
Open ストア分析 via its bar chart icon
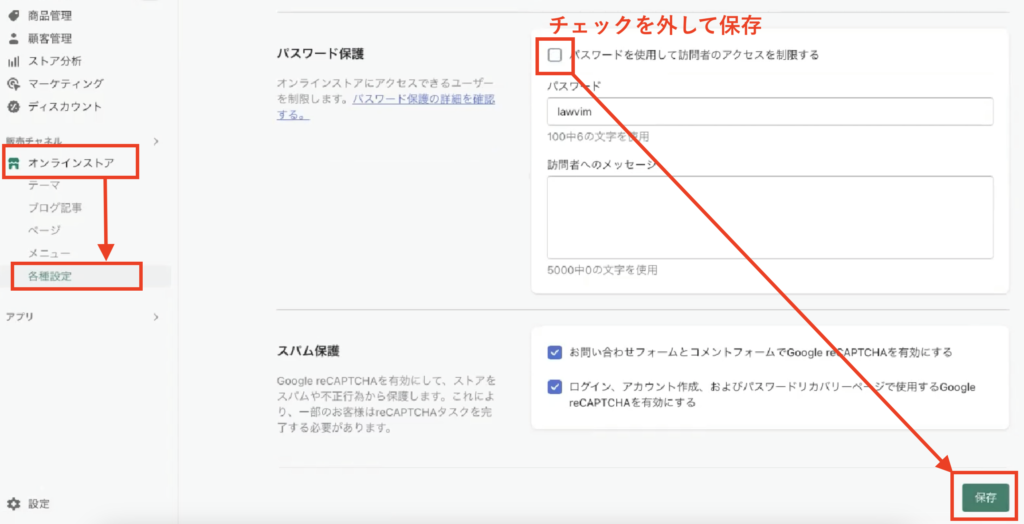pyautogui.click(x=14, y=62)
